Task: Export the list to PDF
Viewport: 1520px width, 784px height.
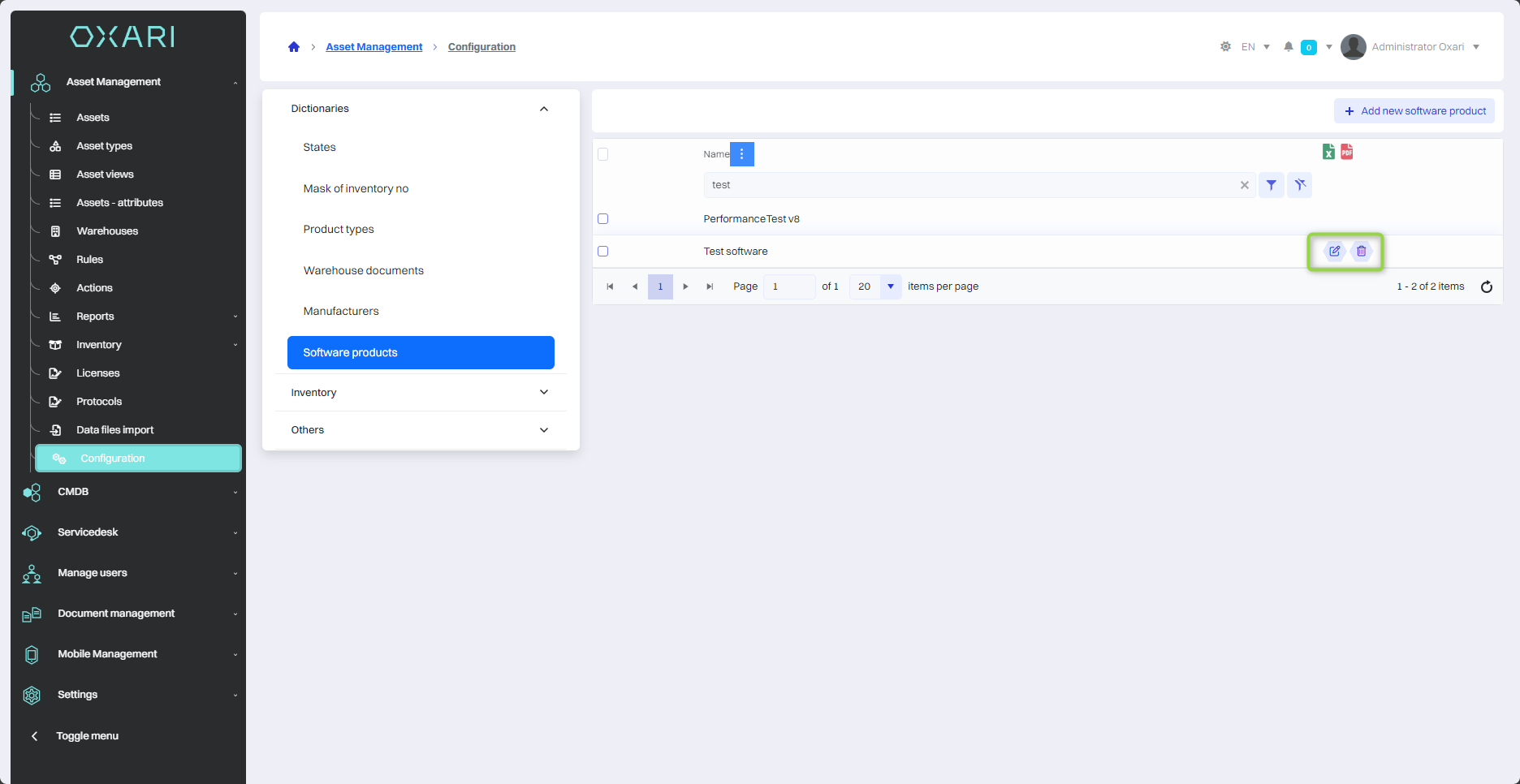Action: [1346, 152]
